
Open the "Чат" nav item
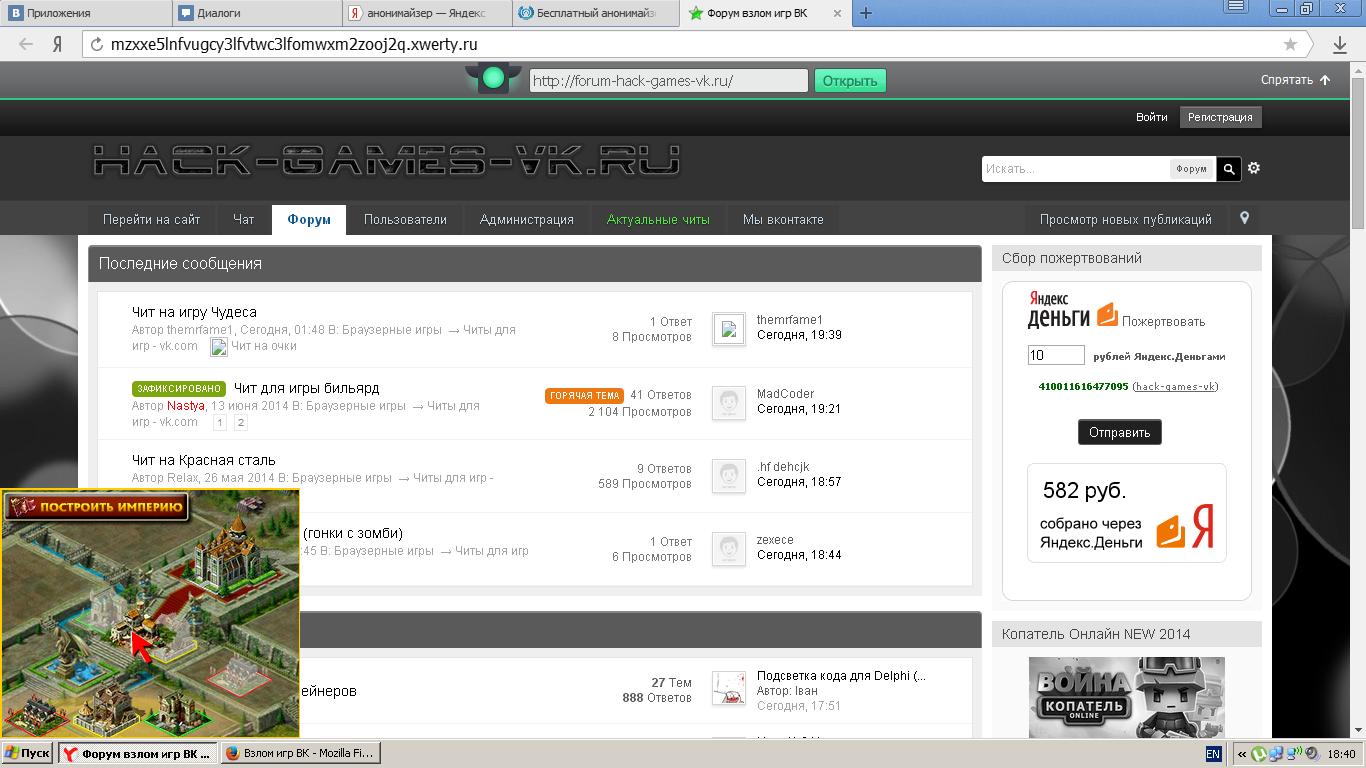click(244, 219)
